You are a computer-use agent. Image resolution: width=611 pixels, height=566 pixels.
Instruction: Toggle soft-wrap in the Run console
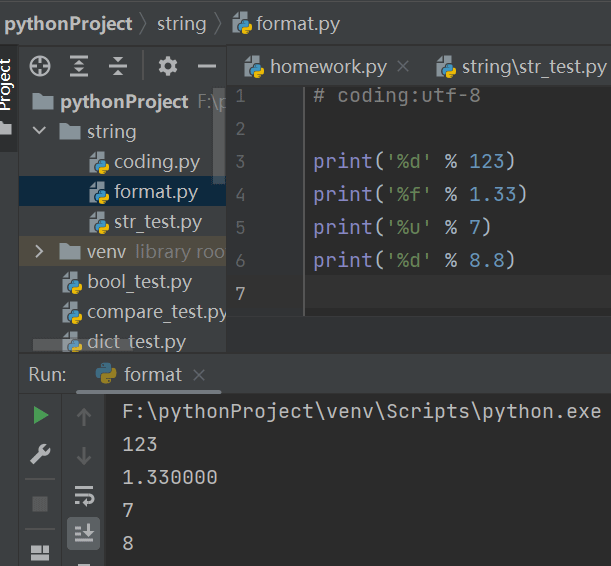(84, 496)
